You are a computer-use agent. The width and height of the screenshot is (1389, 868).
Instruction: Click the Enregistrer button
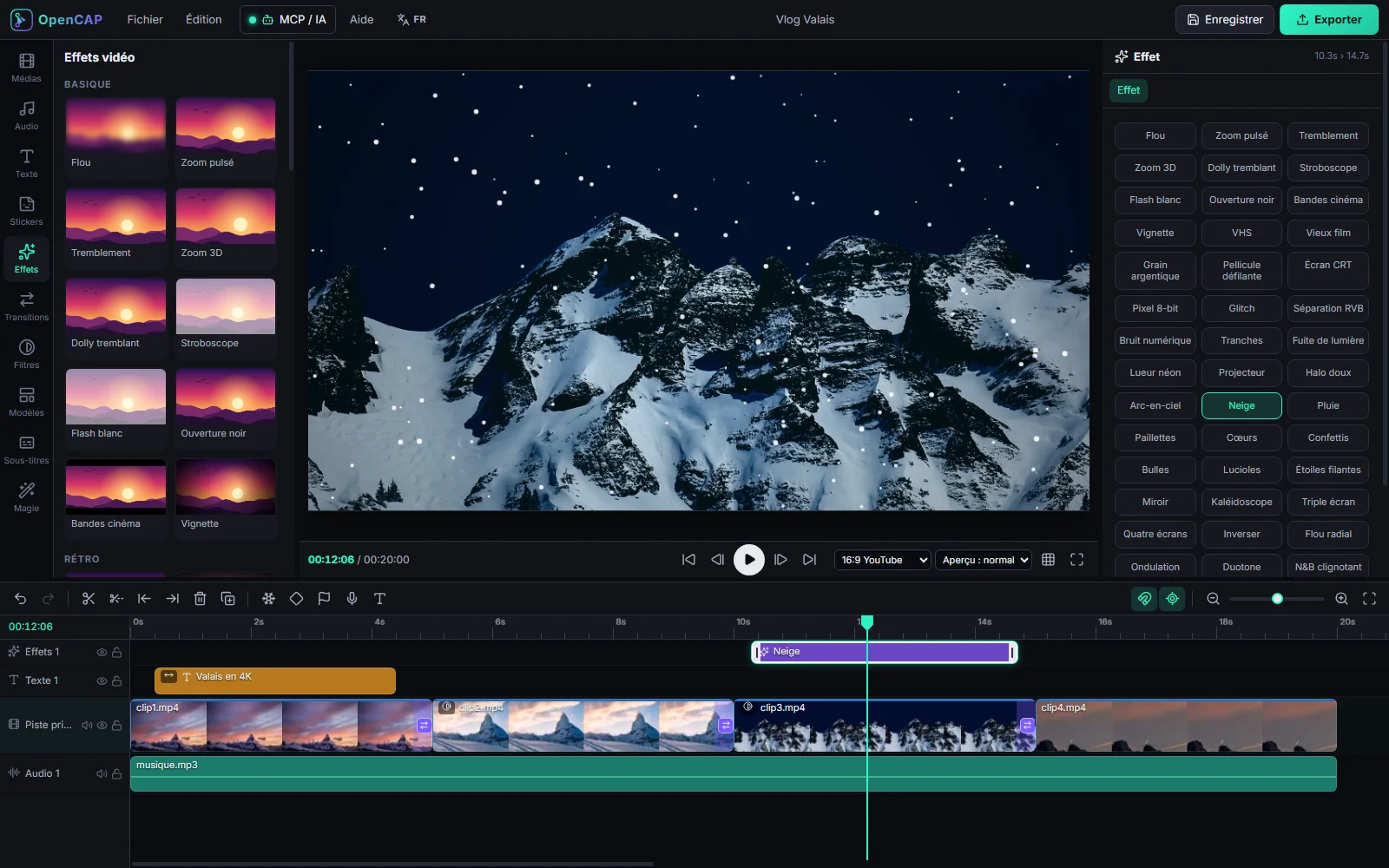(x=1225, y=19)
